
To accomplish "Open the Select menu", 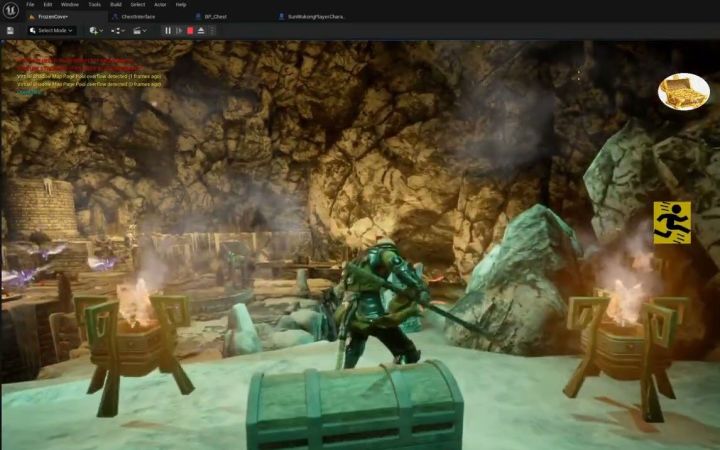I will pos(138,5).
